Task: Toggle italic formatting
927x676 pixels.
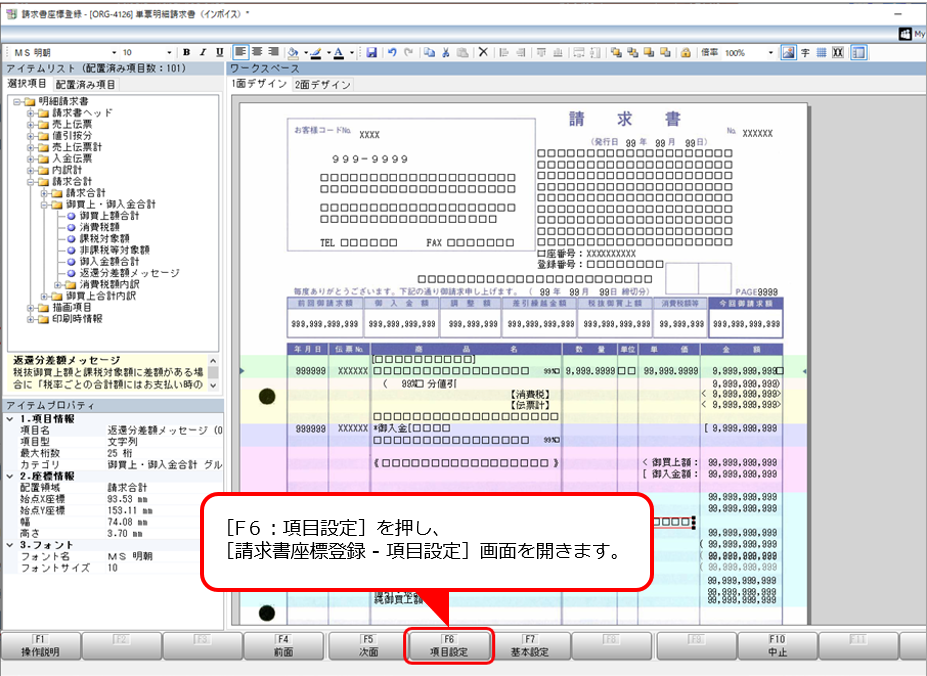Action: 203,52
